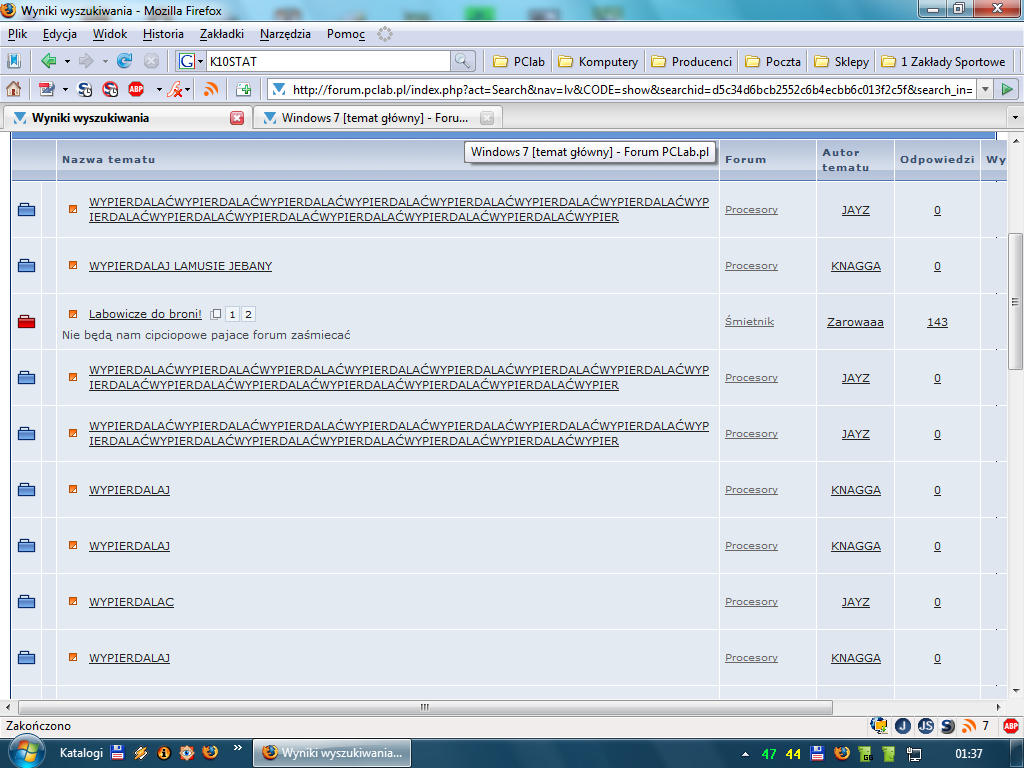
Task: Click the Reload page icon
Action: click(124, 61)
